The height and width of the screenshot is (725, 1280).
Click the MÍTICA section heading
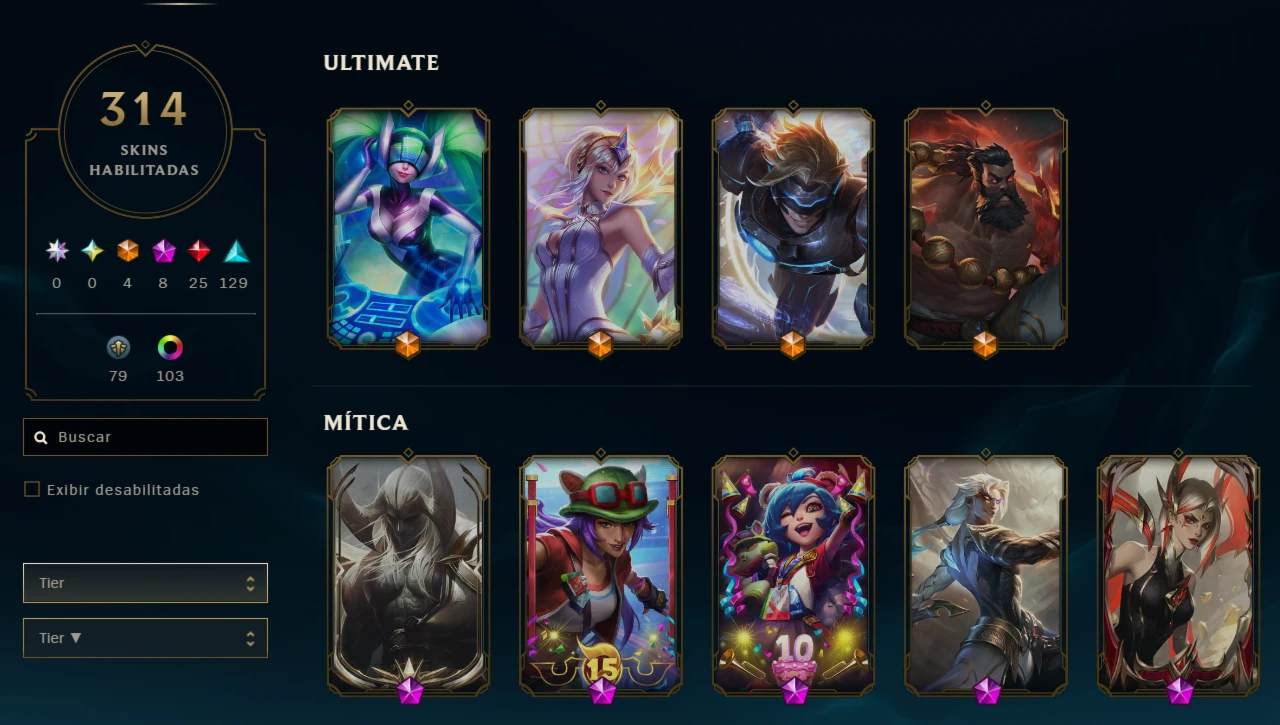pos(366,422)
